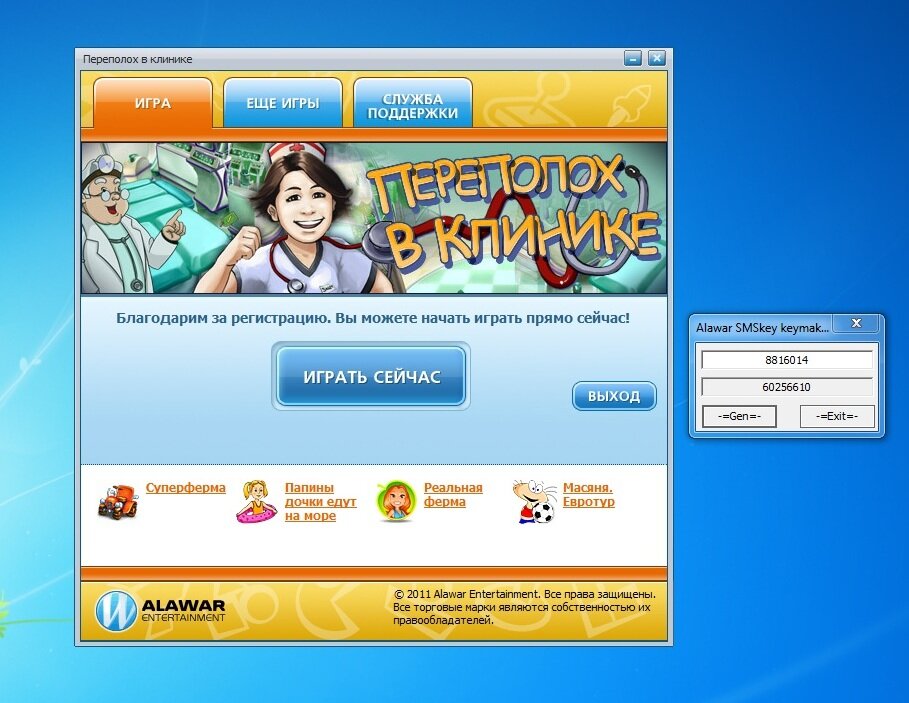Click the ИГРАТЬ СЕЙЧАС button
The width and height of the screenshot is (909, 703).
(371, 377)
